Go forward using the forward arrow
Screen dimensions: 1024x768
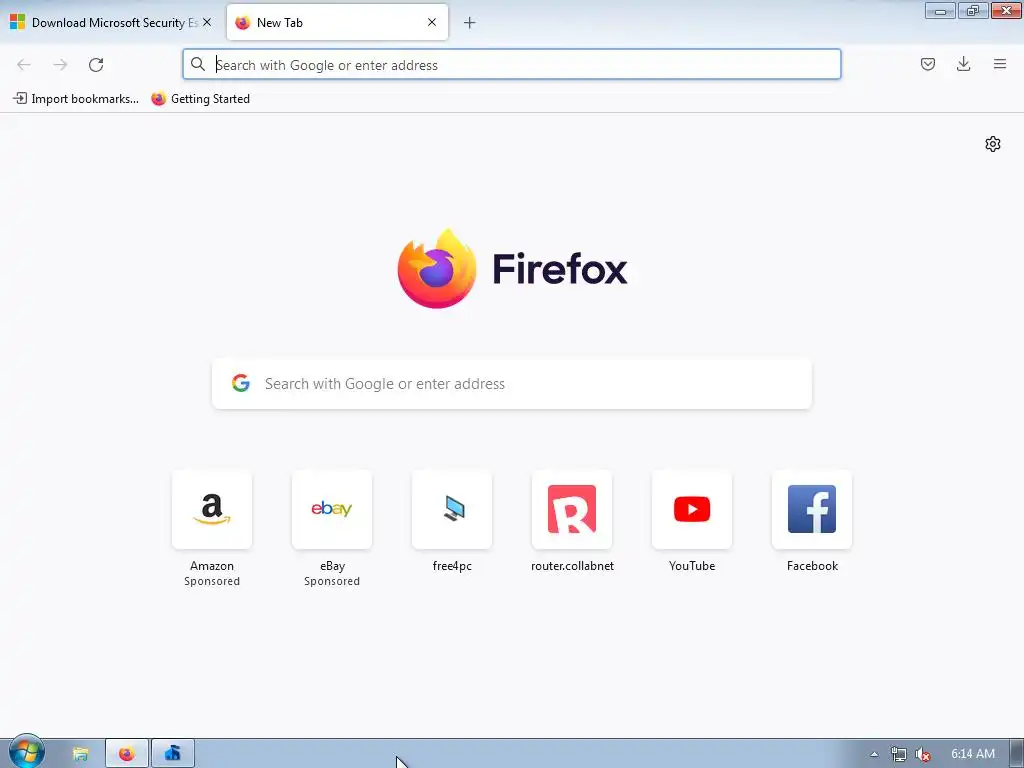click(60, 65)
